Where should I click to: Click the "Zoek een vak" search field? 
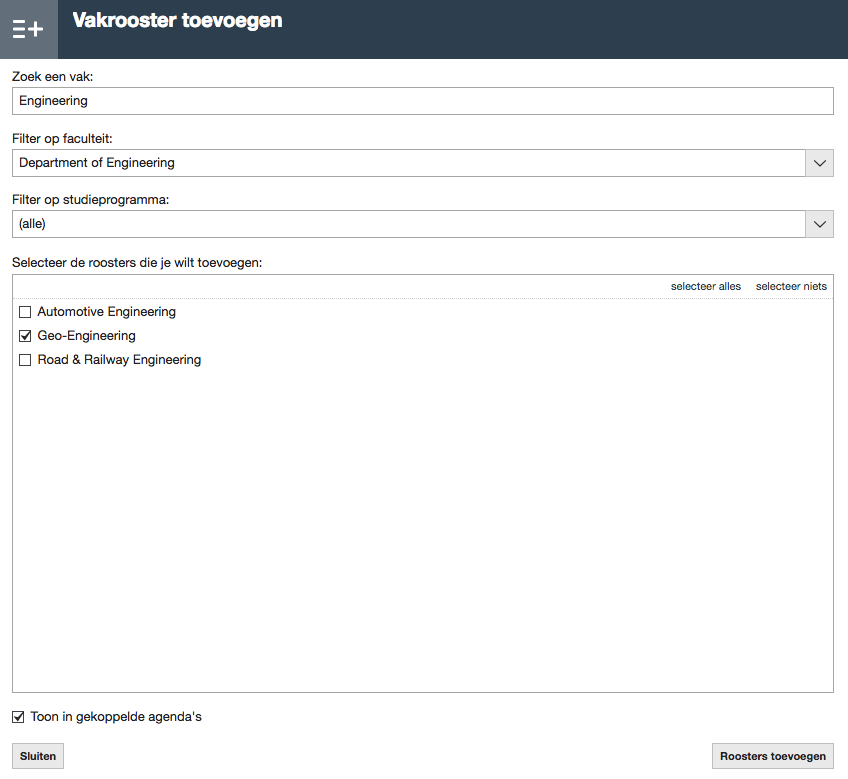(x=422, y=101)
